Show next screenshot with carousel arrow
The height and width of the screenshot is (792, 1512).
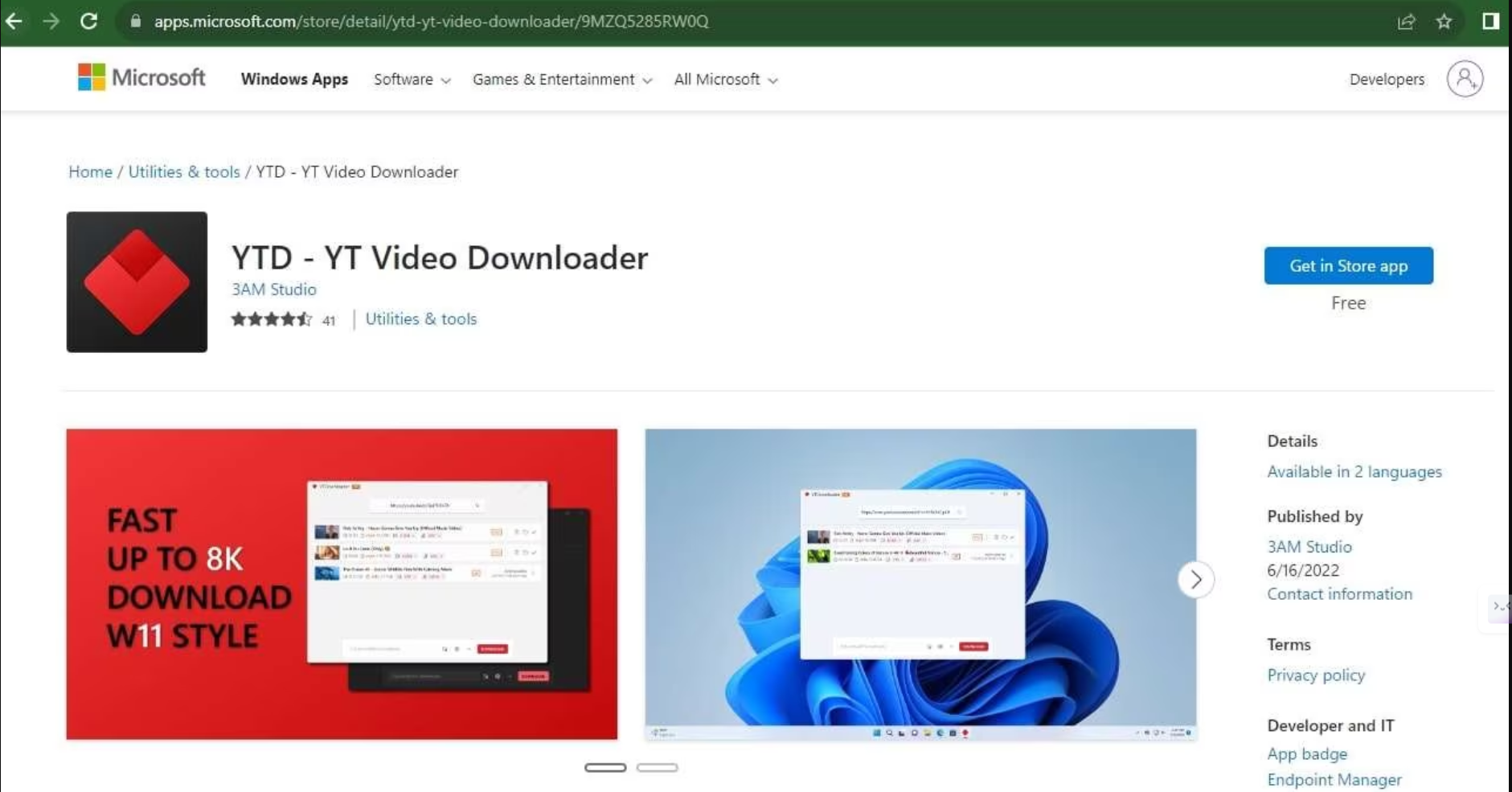tap(1195, 580)
